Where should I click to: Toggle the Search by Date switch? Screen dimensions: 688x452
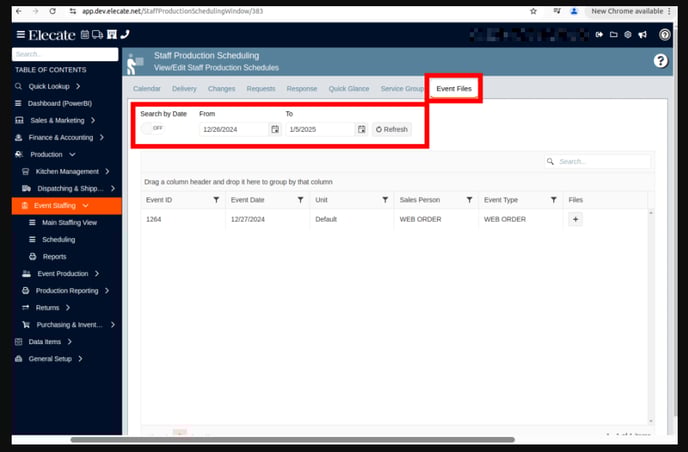tap(153, 129)
